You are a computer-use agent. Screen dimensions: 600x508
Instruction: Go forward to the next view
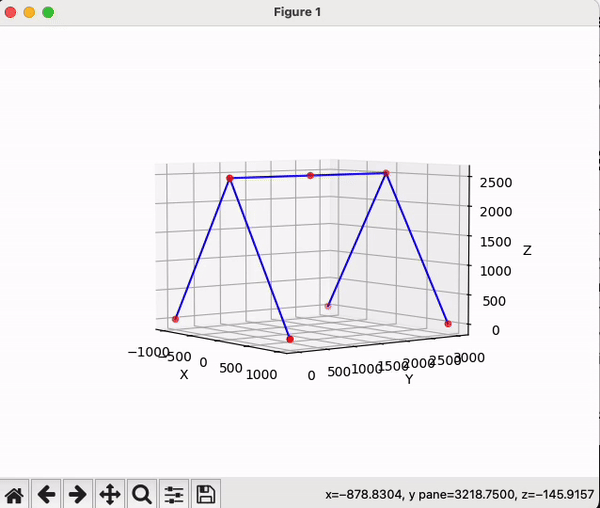click(78, 494)
